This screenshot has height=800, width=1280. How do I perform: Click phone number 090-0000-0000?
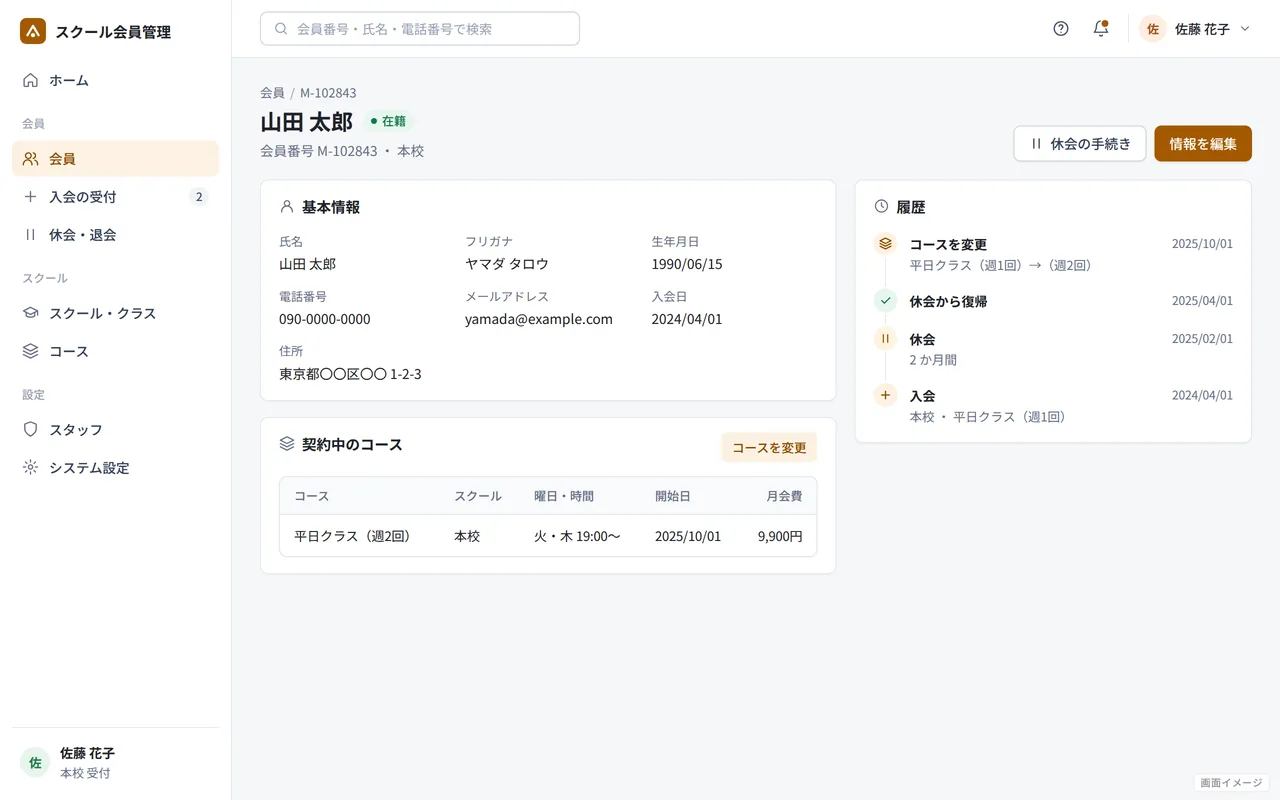click(325, 319)
